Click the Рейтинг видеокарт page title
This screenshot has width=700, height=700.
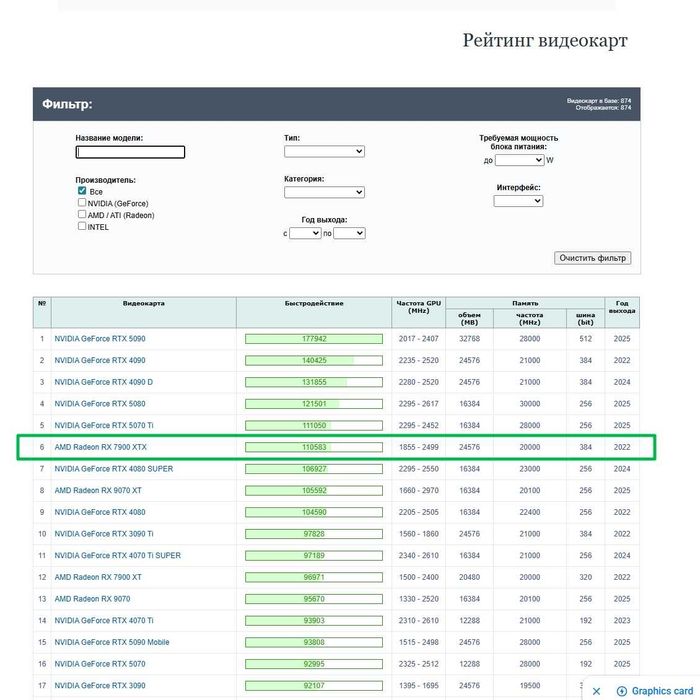click(x=545, y=41)
